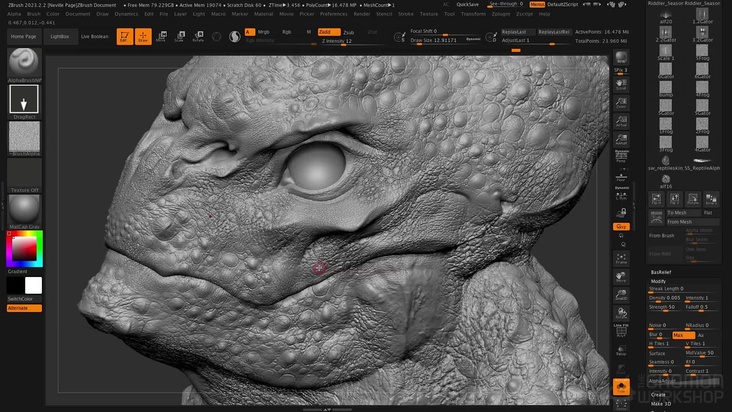Expand the Modify section
The image size is (732, 412).
(x=659, y=281)
